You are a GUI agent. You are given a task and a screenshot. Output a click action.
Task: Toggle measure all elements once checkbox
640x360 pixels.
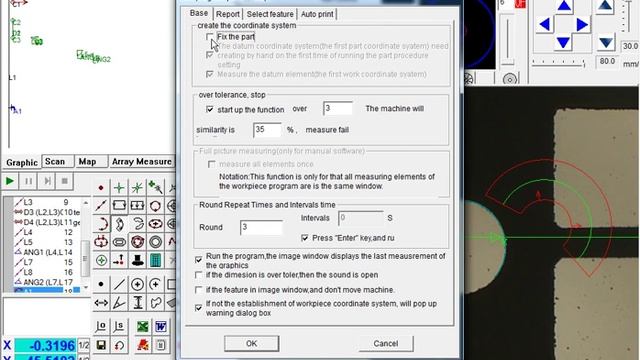211,164
